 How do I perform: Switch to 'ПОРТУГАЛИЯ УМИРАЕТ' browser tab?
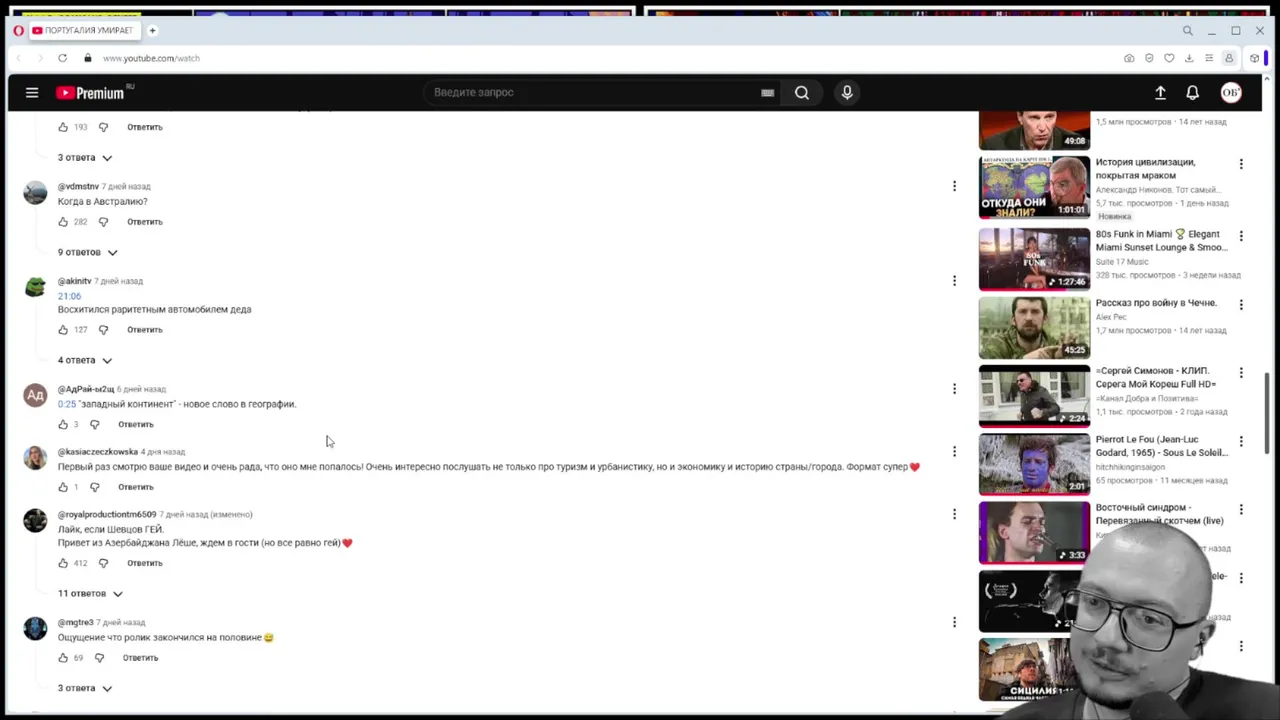[85, 31]
